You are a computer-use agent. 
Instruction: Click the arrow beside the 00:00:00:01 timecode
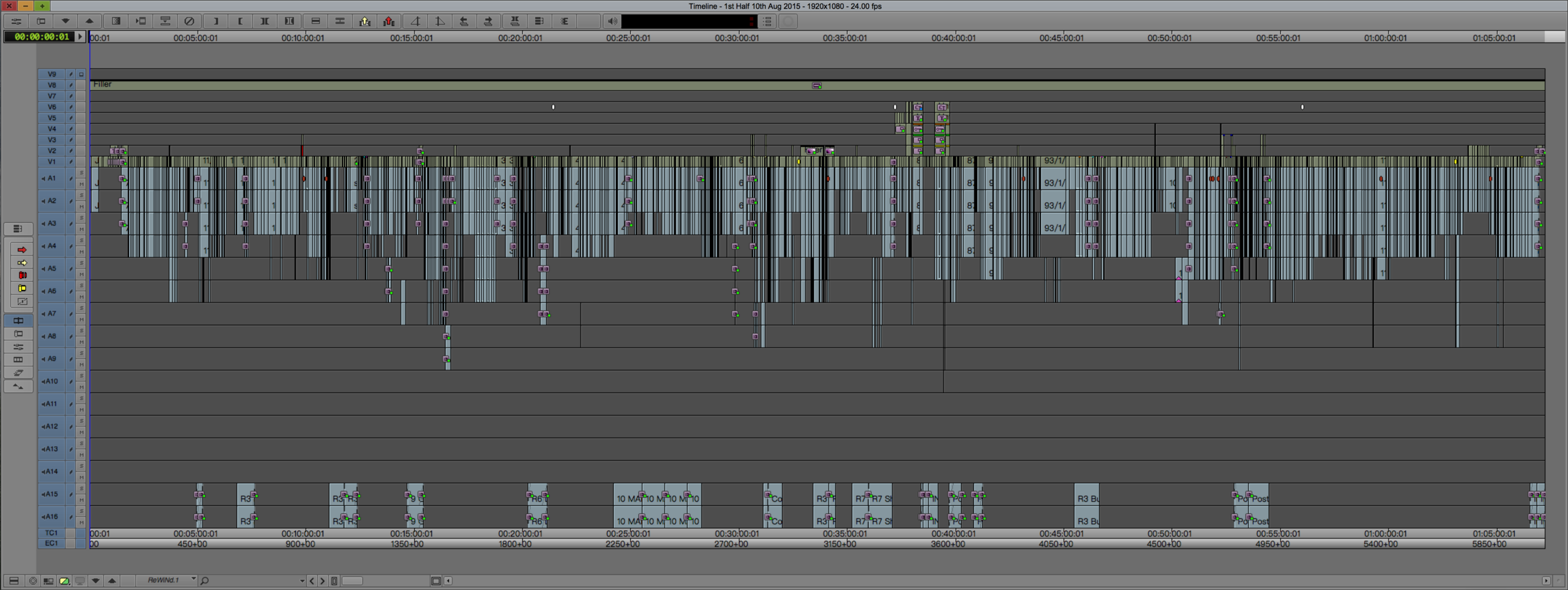click(x=80, y=37)
